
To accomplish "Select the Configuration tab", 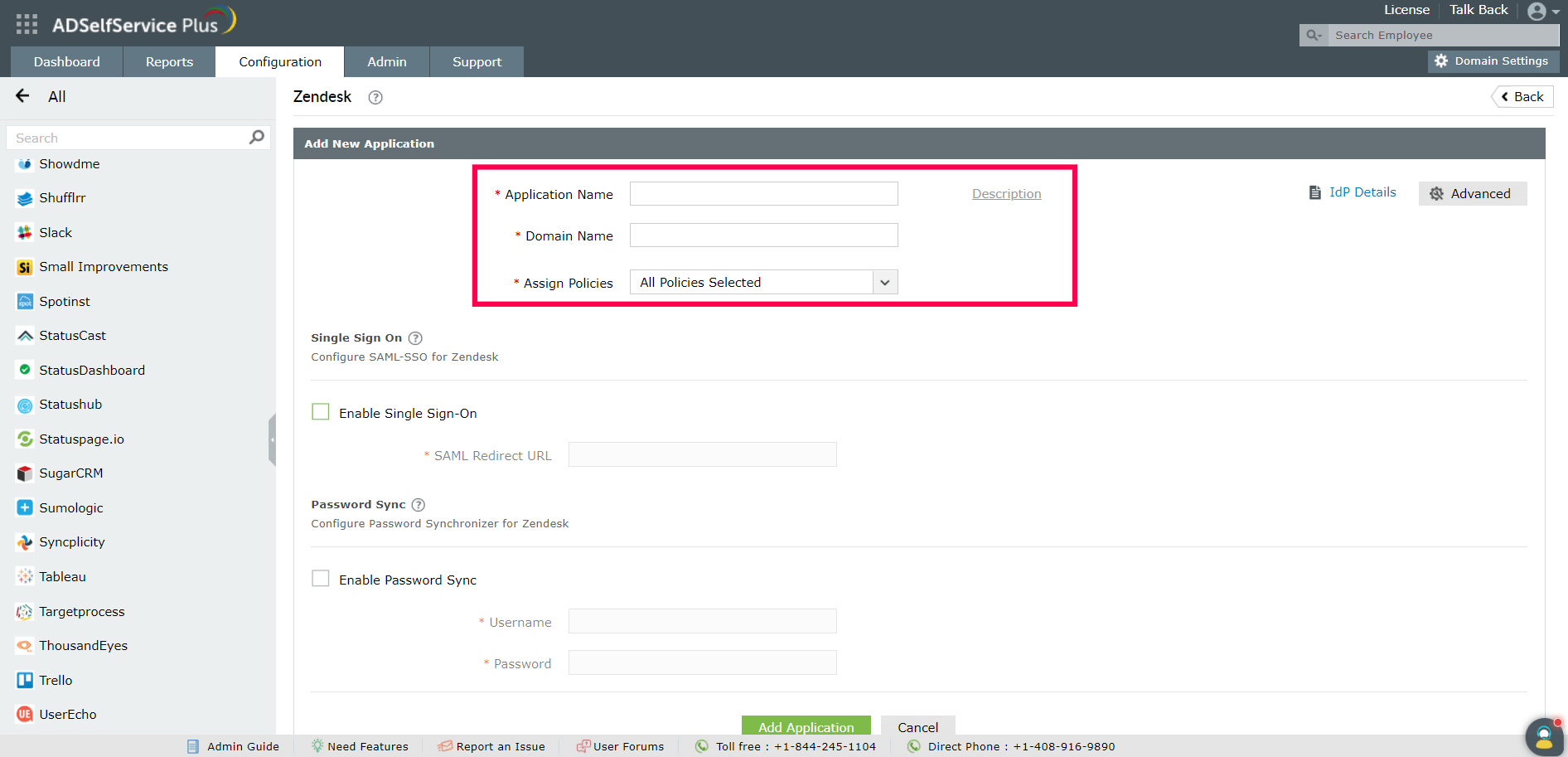I will tap(280, 61).
